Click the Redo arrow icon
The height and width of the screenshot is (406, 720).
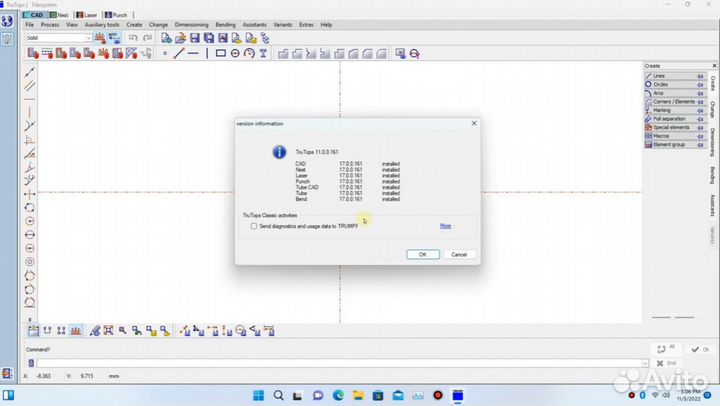point(147,38)
